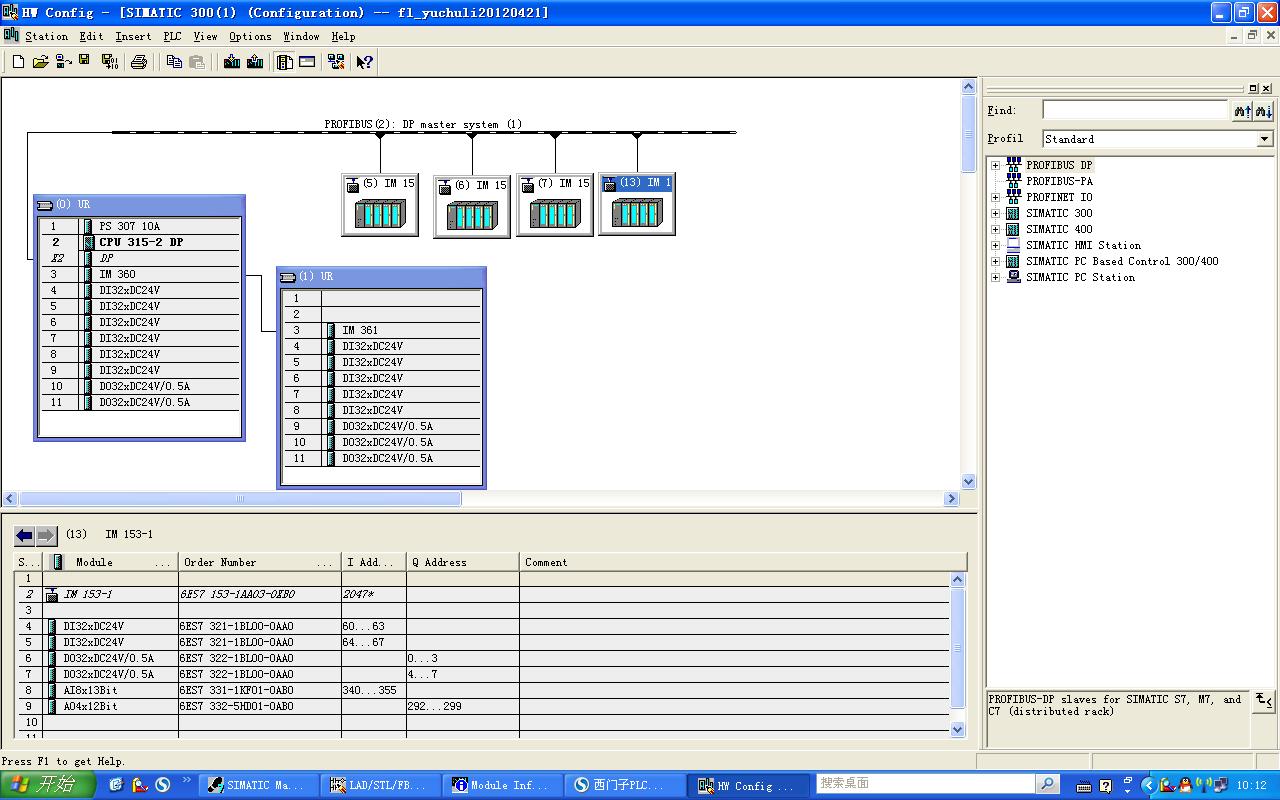Click the back arrow in detail pane
Viewport: 1280px width, 800px height.
[25, 535]
